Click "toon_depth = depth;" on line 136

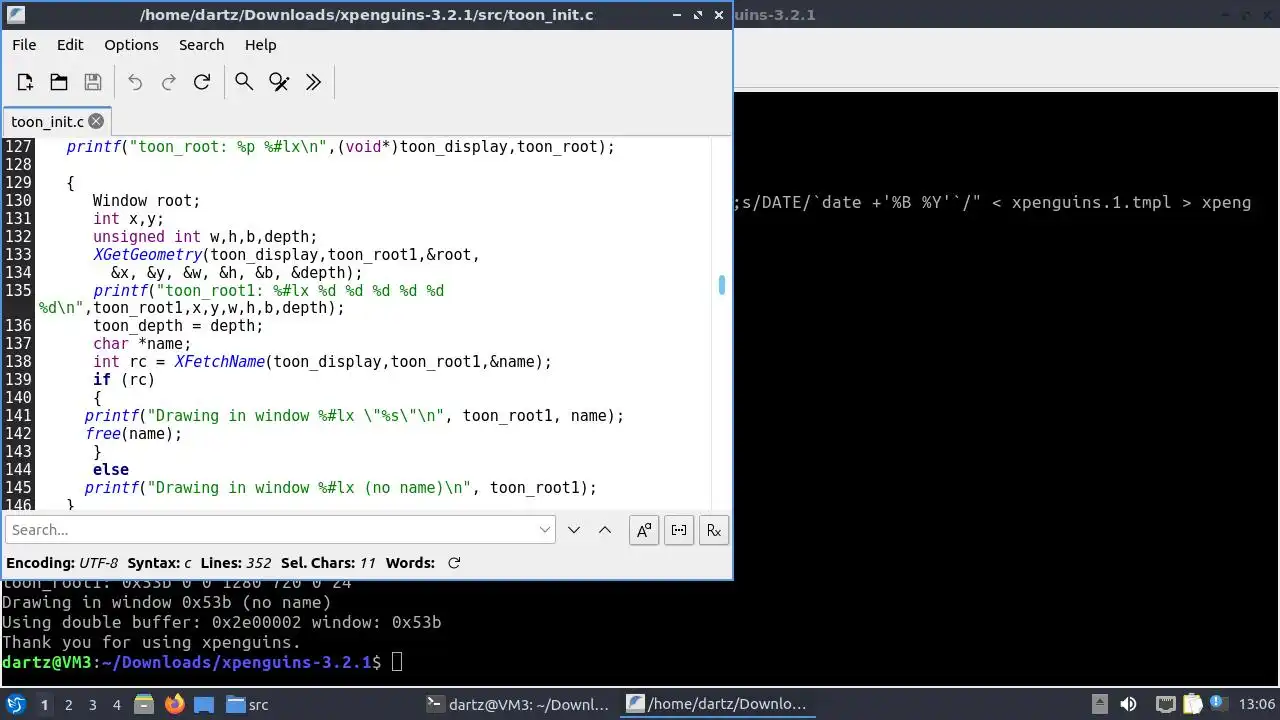(178, 326)
